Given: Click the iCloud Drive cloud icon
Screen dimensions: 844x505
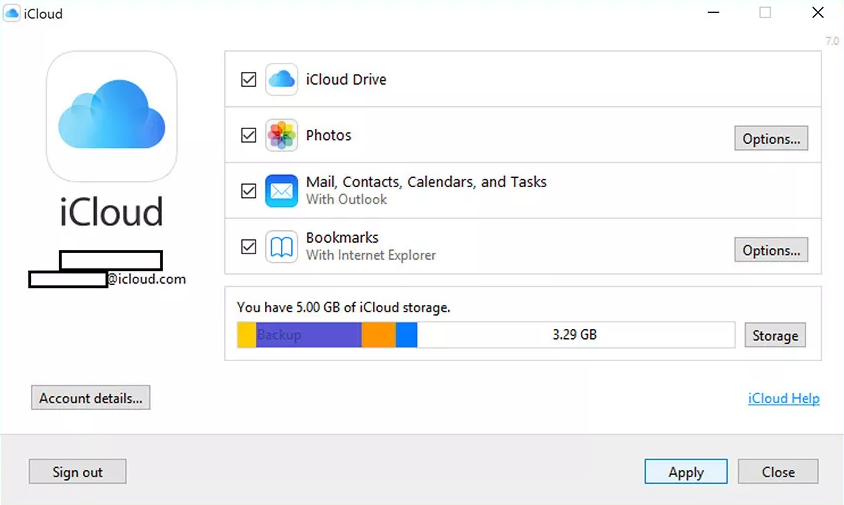Looking at the screenshot, I should coord(281,80).
